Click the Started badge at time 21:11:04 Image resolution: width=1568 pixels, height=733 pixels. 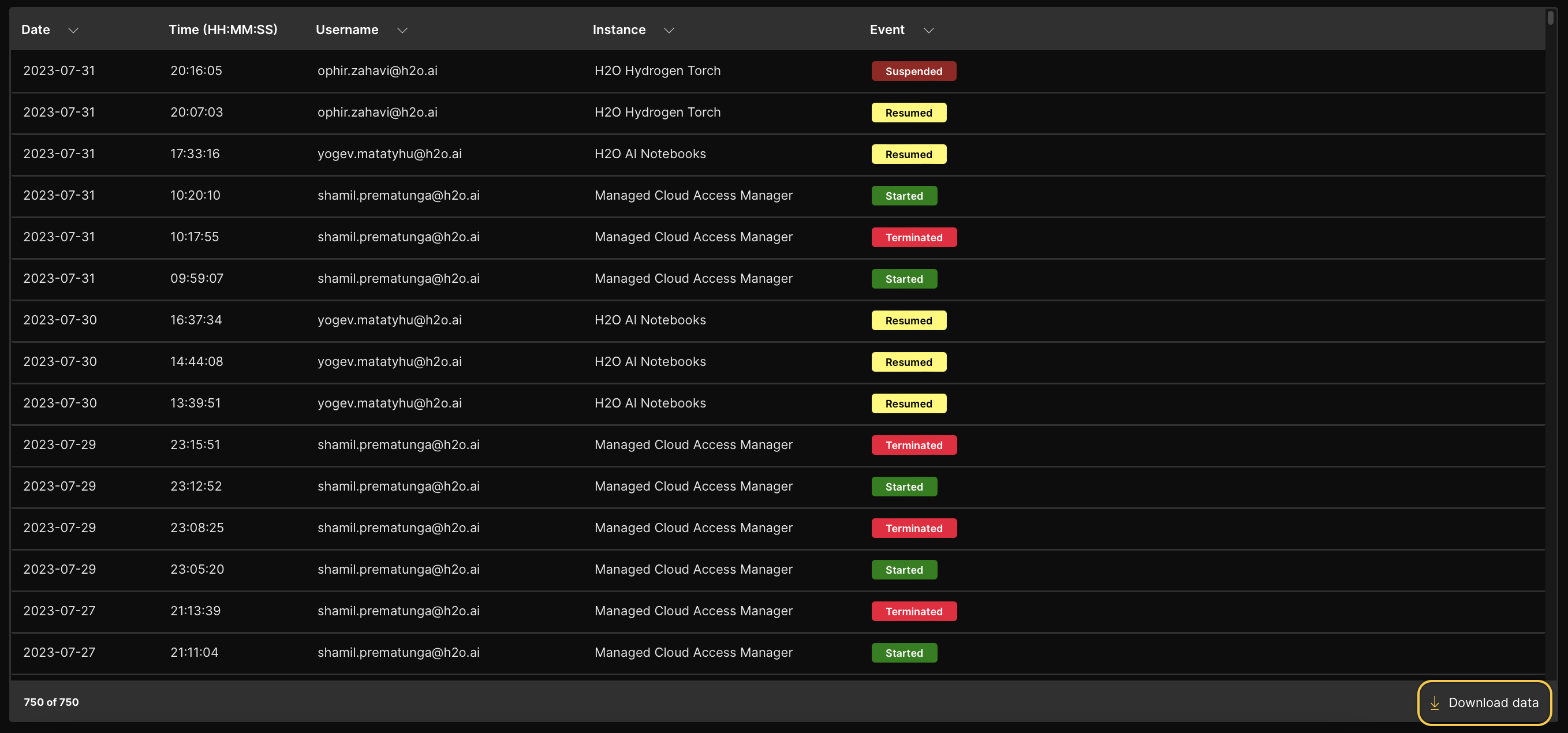pos(904,653)
